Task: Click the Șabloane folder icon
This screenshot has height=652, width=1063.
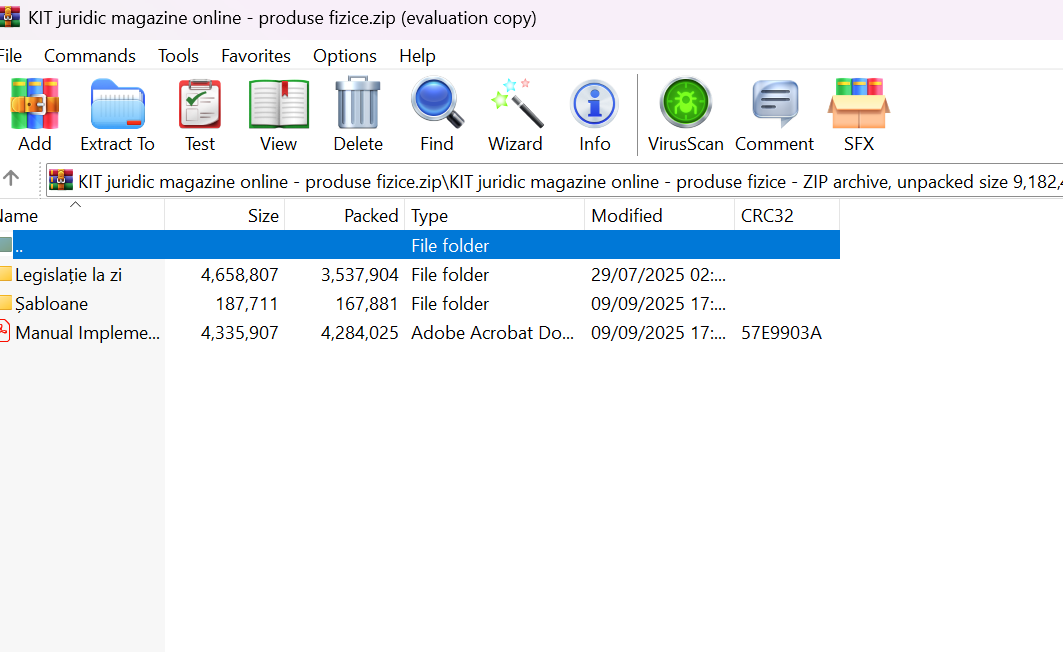Action: pos(6,303)
